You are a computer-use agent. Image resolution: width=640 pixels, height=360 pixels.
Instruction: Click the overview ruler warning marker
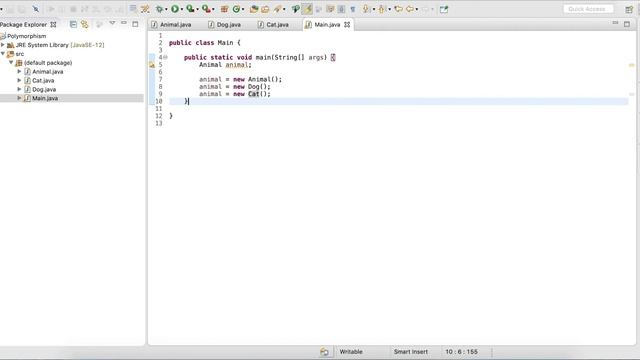(631, 65)
